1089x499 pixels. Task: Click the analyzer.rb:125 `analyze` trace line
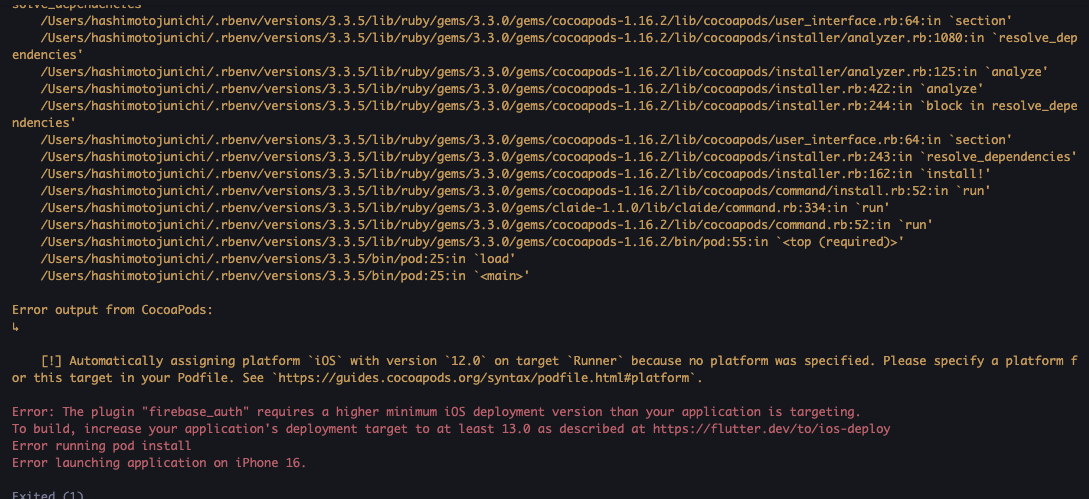[x=544, y=72]
